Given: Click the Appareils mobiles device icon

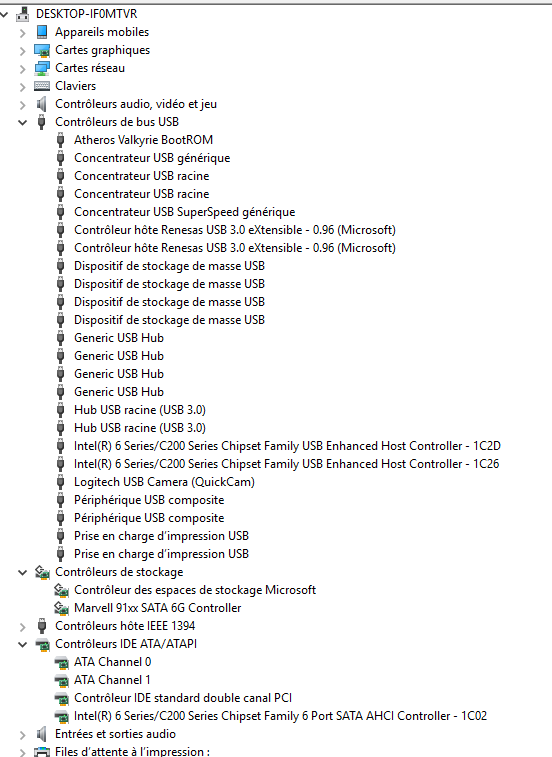Looking at the screenshot, I should 42,32.
